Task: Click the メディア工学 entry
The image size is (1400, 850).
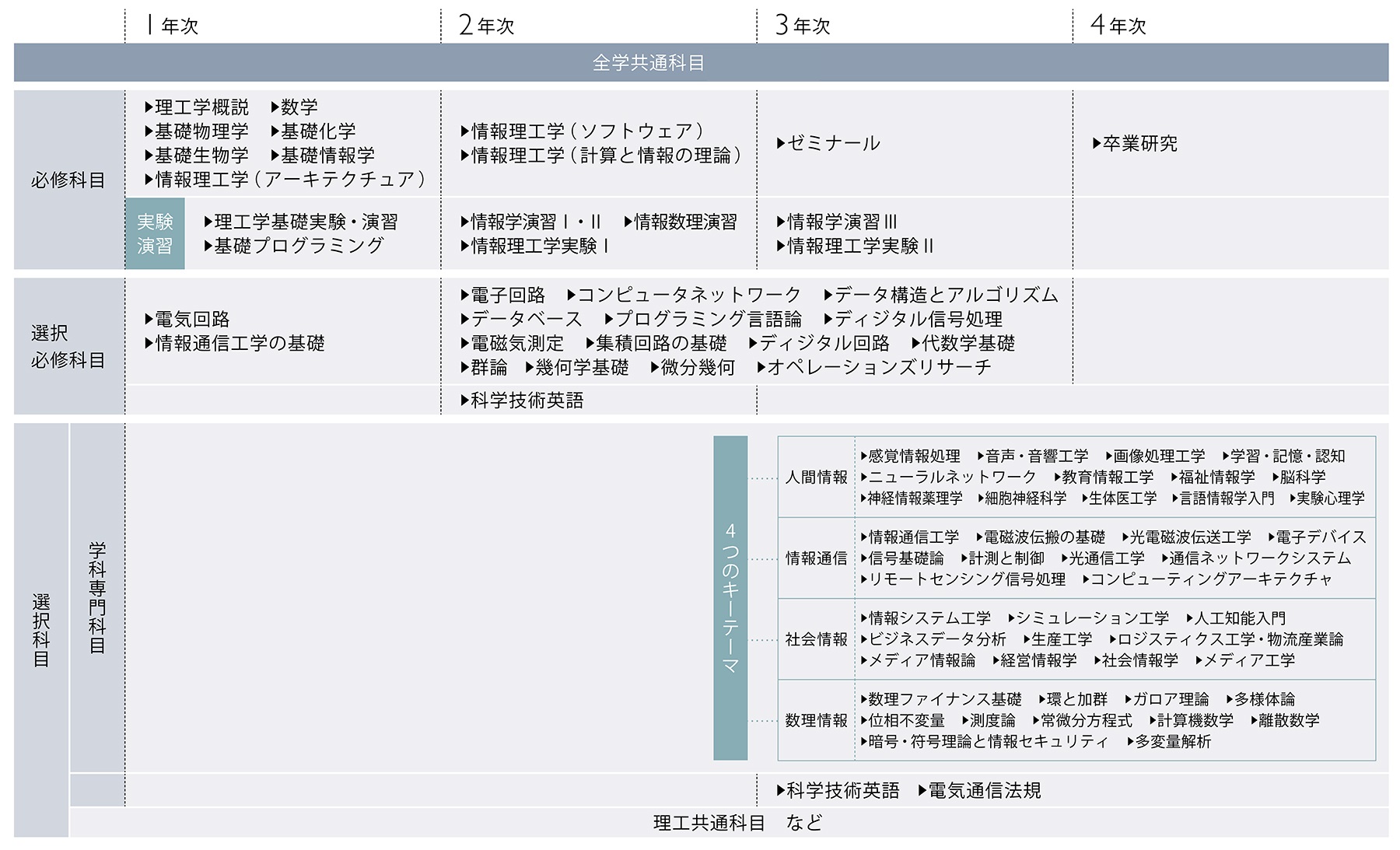Action: click(x=1245, y=660)
